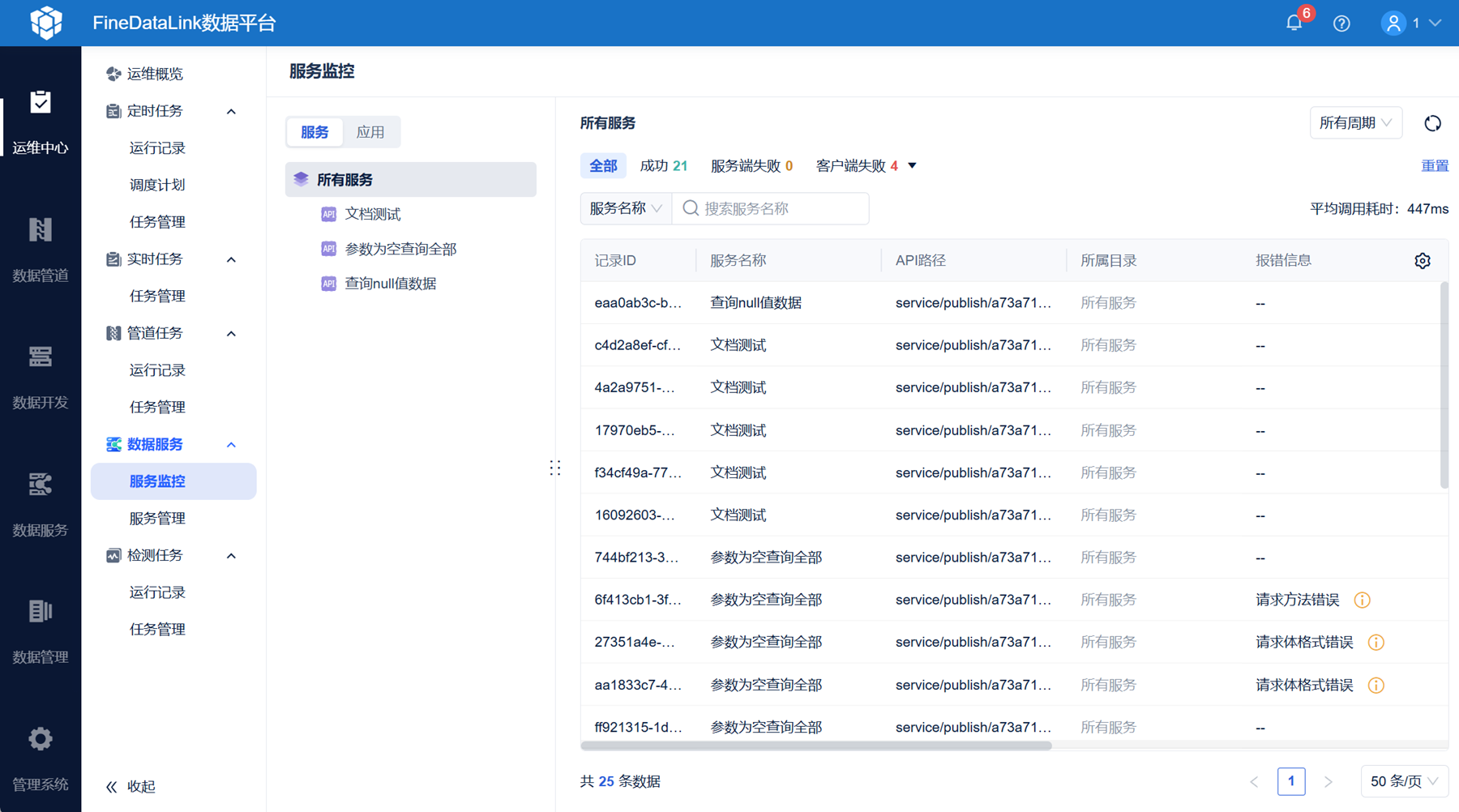Screen dimensions: 1459x812
Task: Select 所有服务 in the service tree
Action: point(411,179)
